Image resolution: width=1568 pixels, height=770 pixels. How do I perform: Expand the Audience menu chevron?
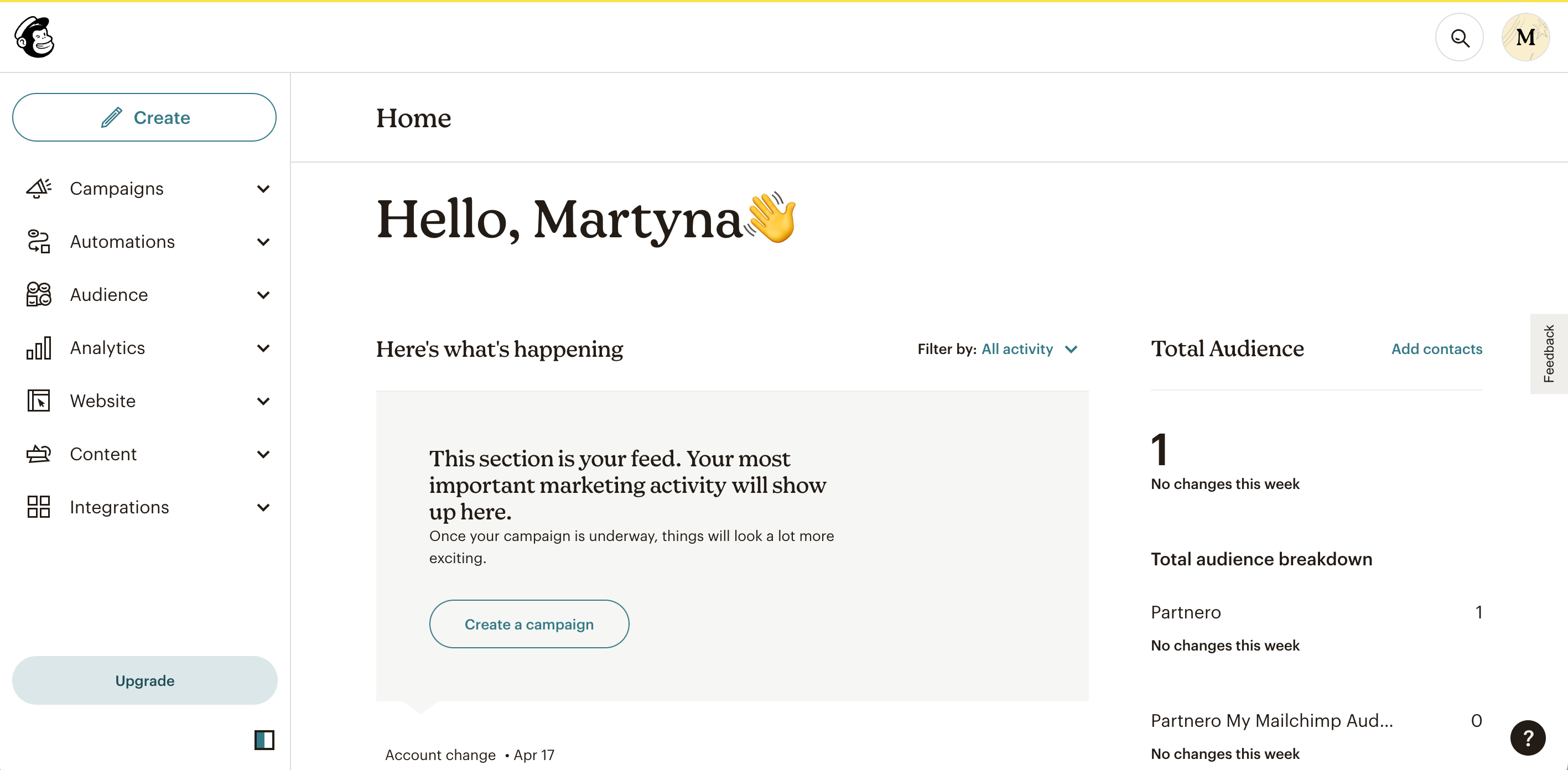(263, 295)
